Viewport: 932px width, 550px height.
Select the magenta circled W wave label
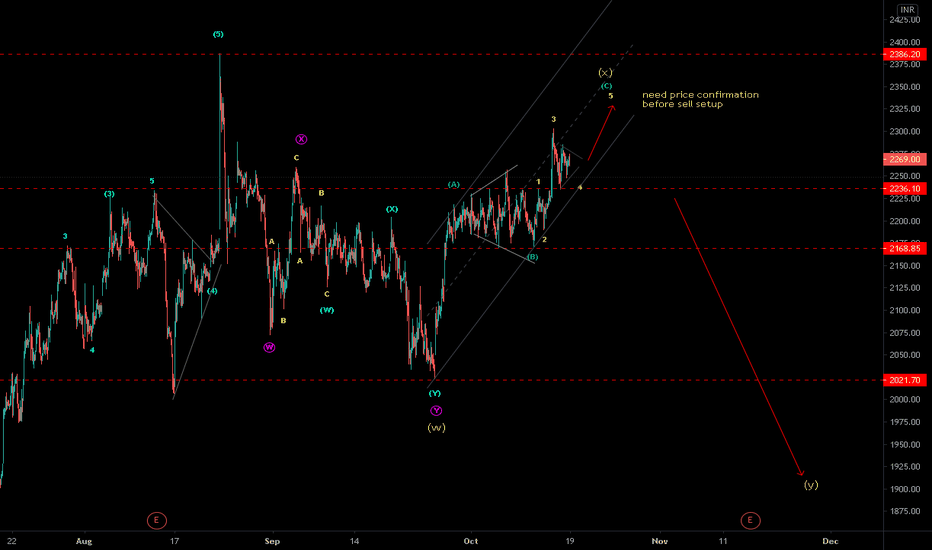(269, 347)
